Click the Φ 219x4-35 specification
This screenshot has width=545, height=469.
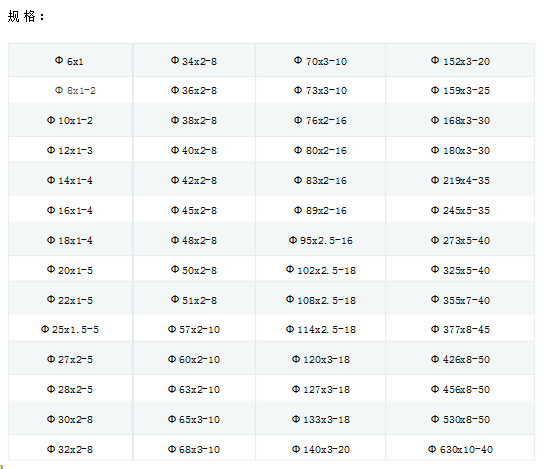pos(460,180)
